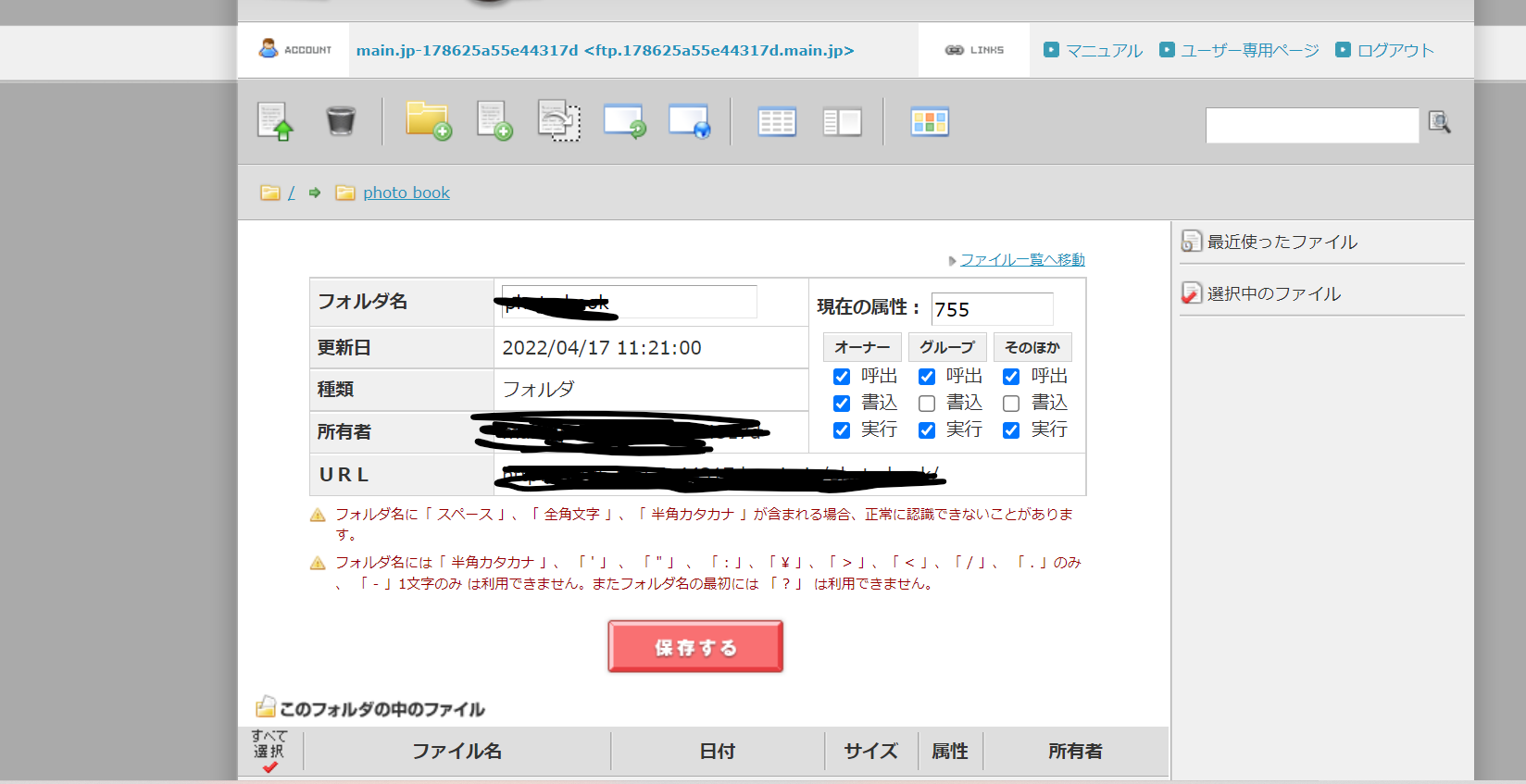The height and width of the screenshot is (784, 1526).
Task: Click the copy/move documents icon
Action: point(559,121)
